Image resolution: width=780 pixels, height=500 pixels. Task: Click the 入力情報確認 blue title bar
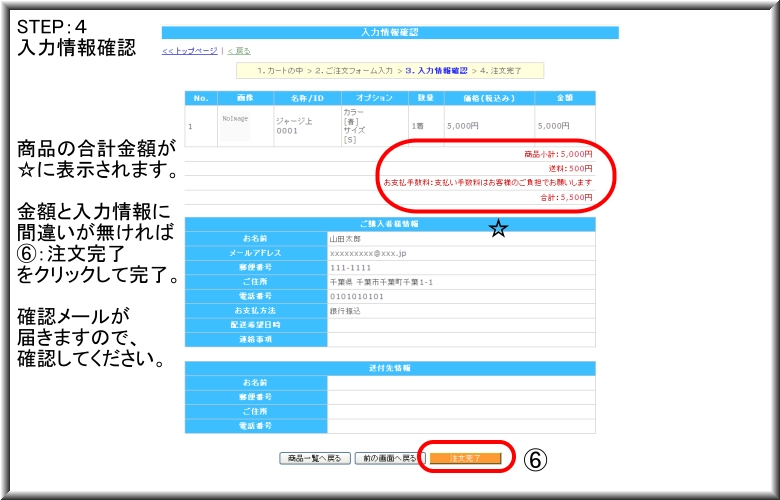[390, 33]
